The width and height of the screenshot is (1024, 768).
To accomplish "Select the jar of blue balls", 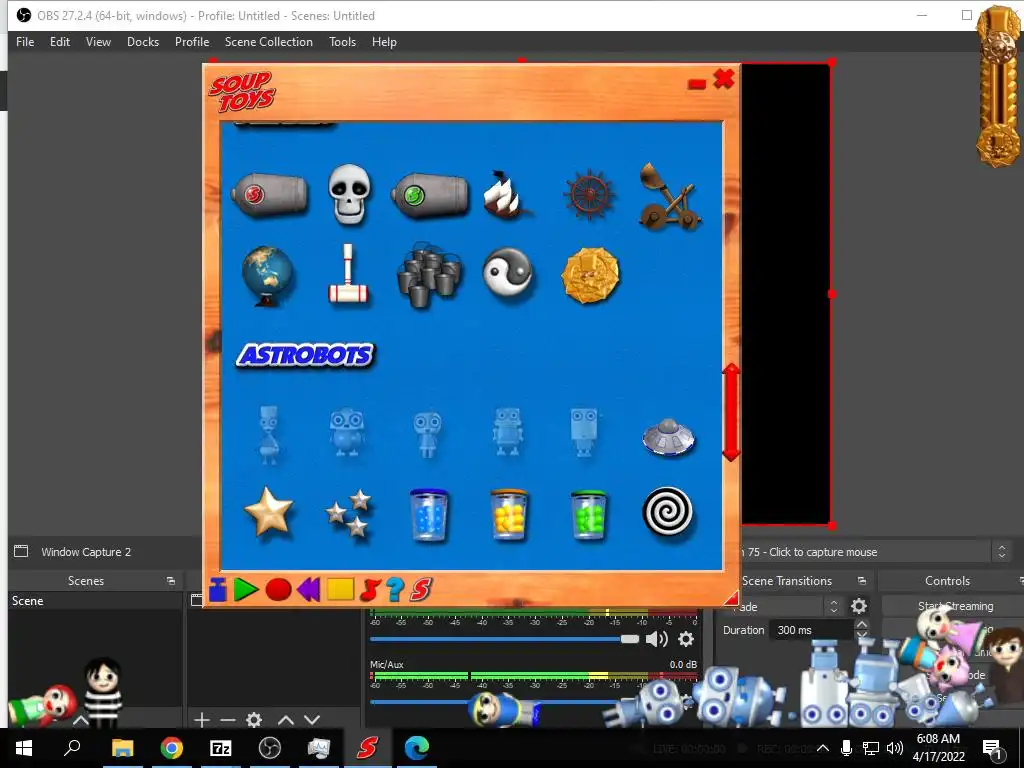I will coord(429,515).
